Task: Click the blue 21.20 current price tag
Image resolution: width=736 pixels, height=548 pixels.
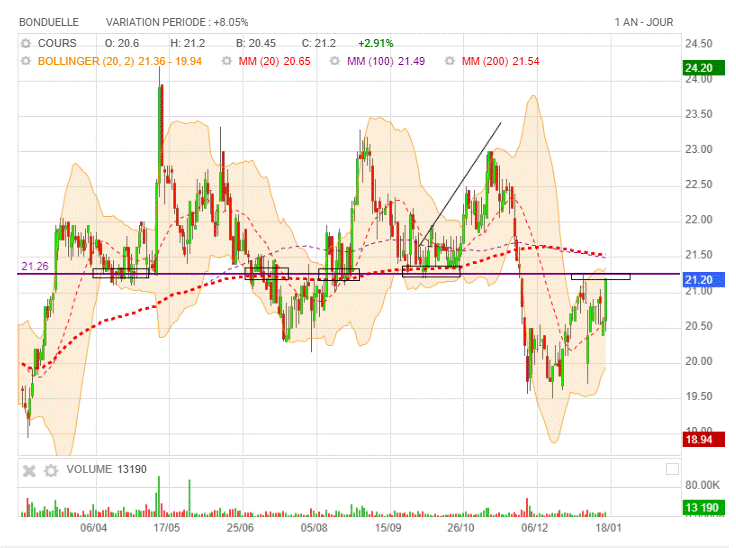Action: [x=703, y=280]
